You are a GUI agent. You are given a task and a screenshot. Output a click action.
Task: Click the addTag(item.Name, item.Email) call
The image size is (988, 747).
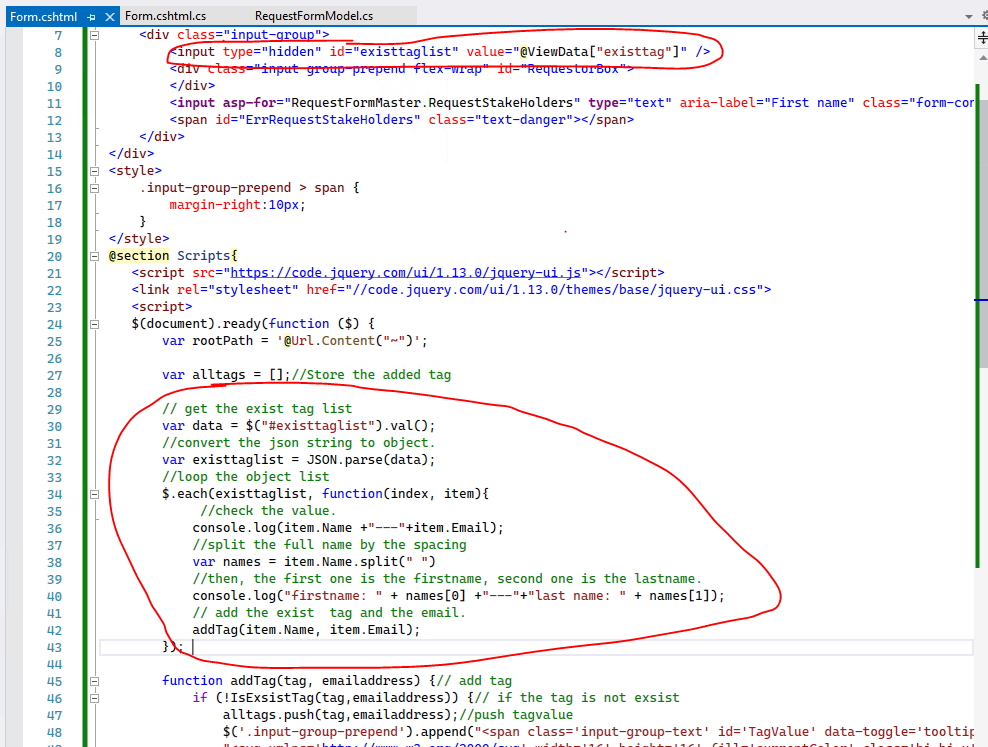[306, 630]
